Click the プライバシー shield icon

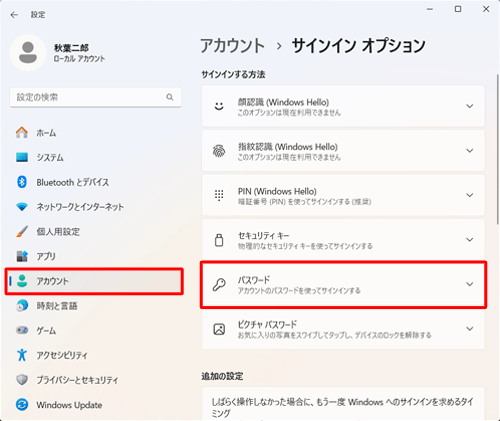pyautogui.click(x=22, y=380)
